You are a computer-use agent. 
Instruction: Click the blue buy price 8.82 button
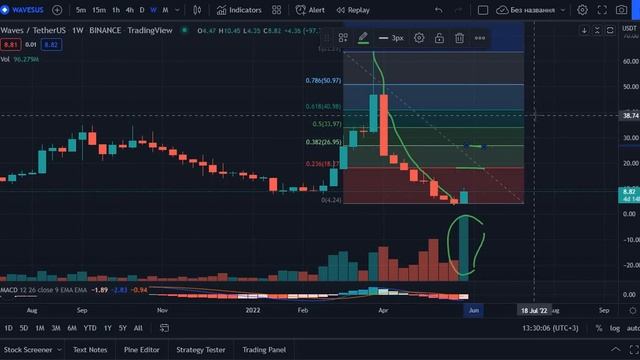tap(51, 44)
